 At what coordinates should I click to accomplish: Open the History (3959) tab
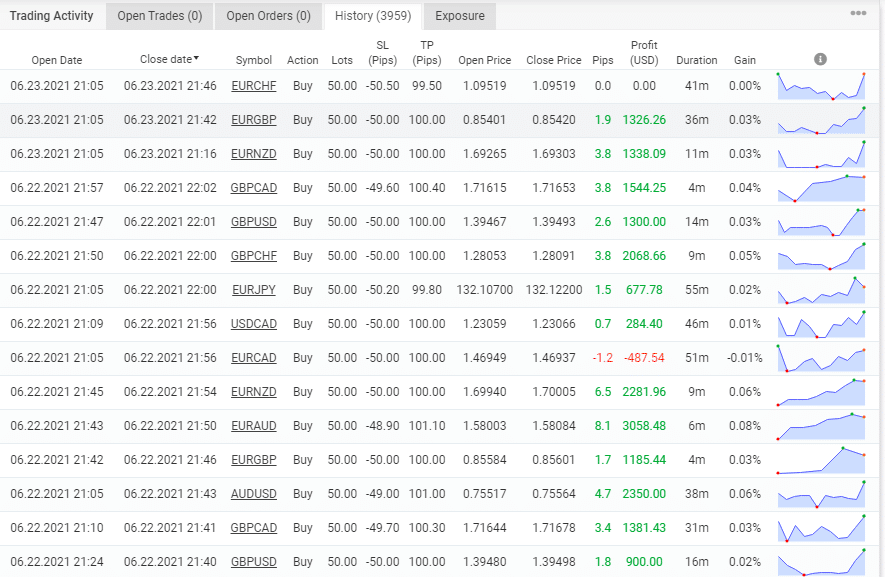point(370,16)
